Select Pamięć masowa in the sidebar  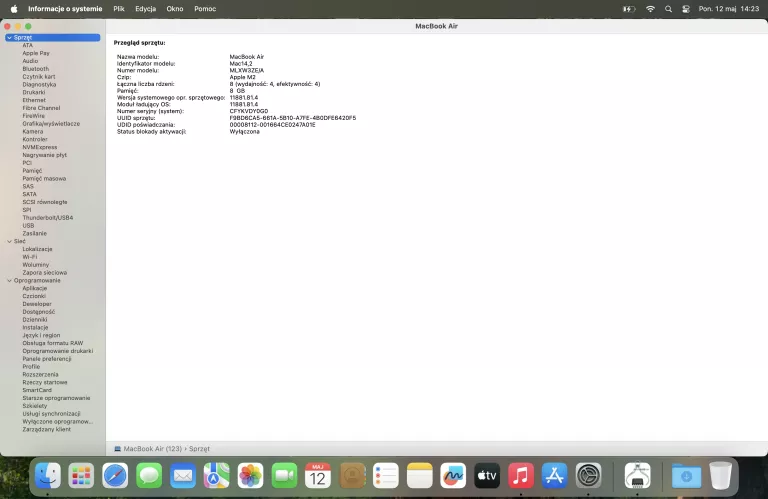44,178
